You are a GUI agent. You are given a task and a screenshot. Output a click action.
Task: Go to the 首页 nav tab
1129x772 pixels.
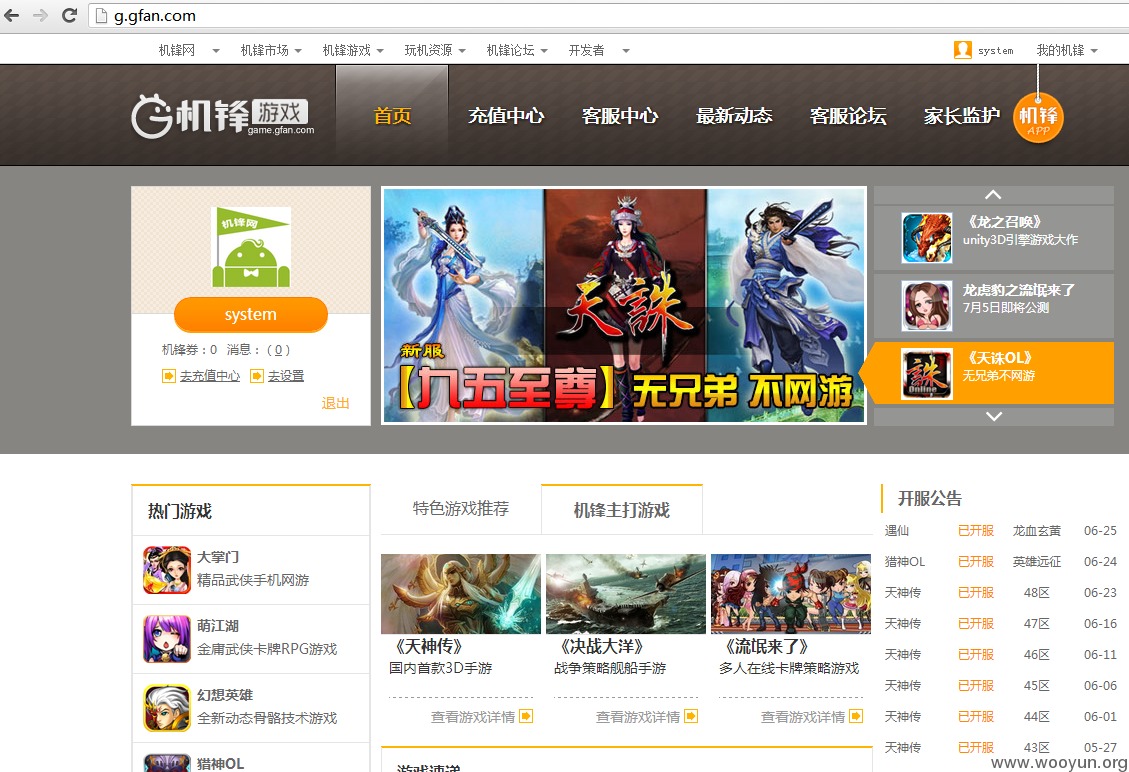coord(392,115)
